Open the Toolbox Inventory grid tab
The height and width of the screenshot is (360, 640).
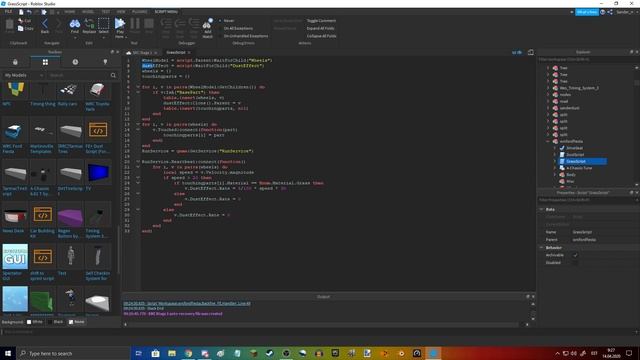pyautogui.click(x=45, y=62)
